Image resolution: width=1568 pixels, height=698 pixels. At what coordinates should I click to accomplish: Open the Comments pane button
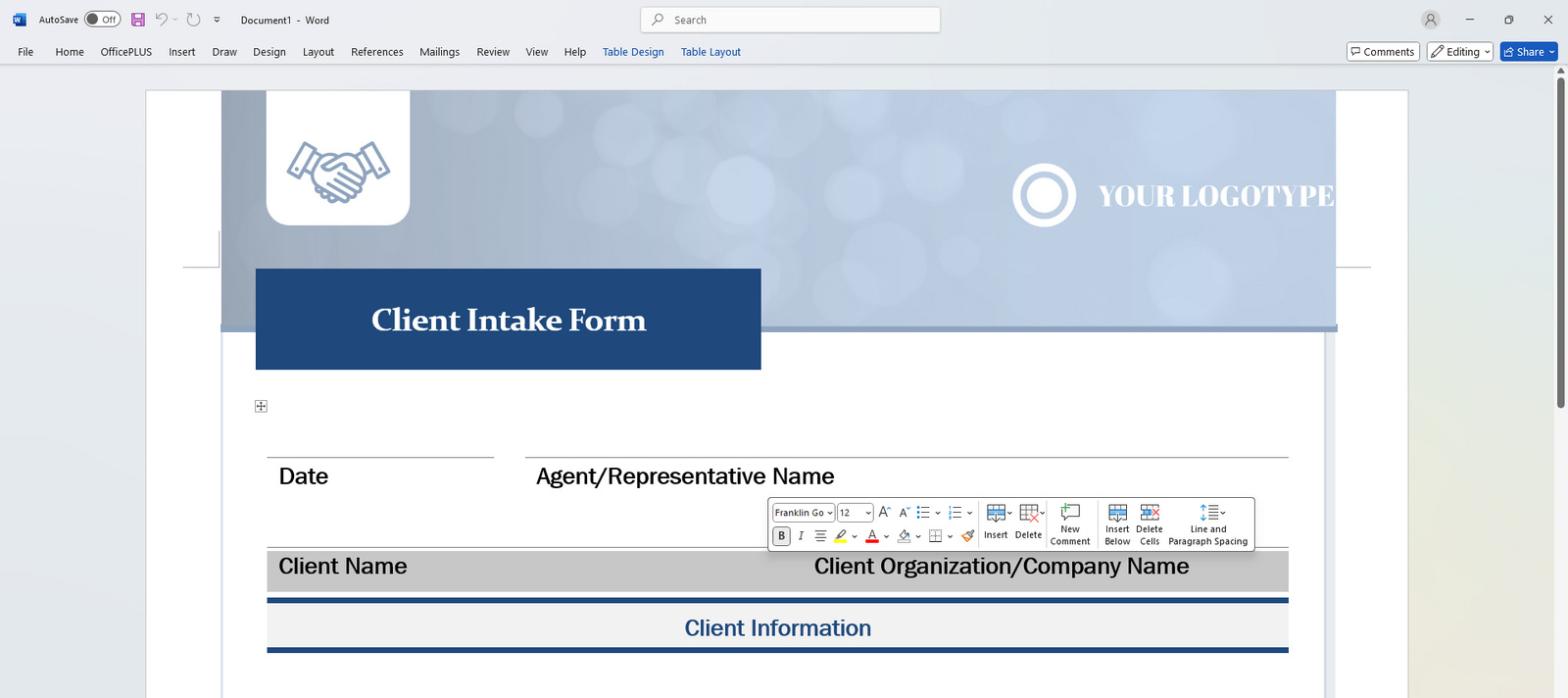tap(1382, 52)
